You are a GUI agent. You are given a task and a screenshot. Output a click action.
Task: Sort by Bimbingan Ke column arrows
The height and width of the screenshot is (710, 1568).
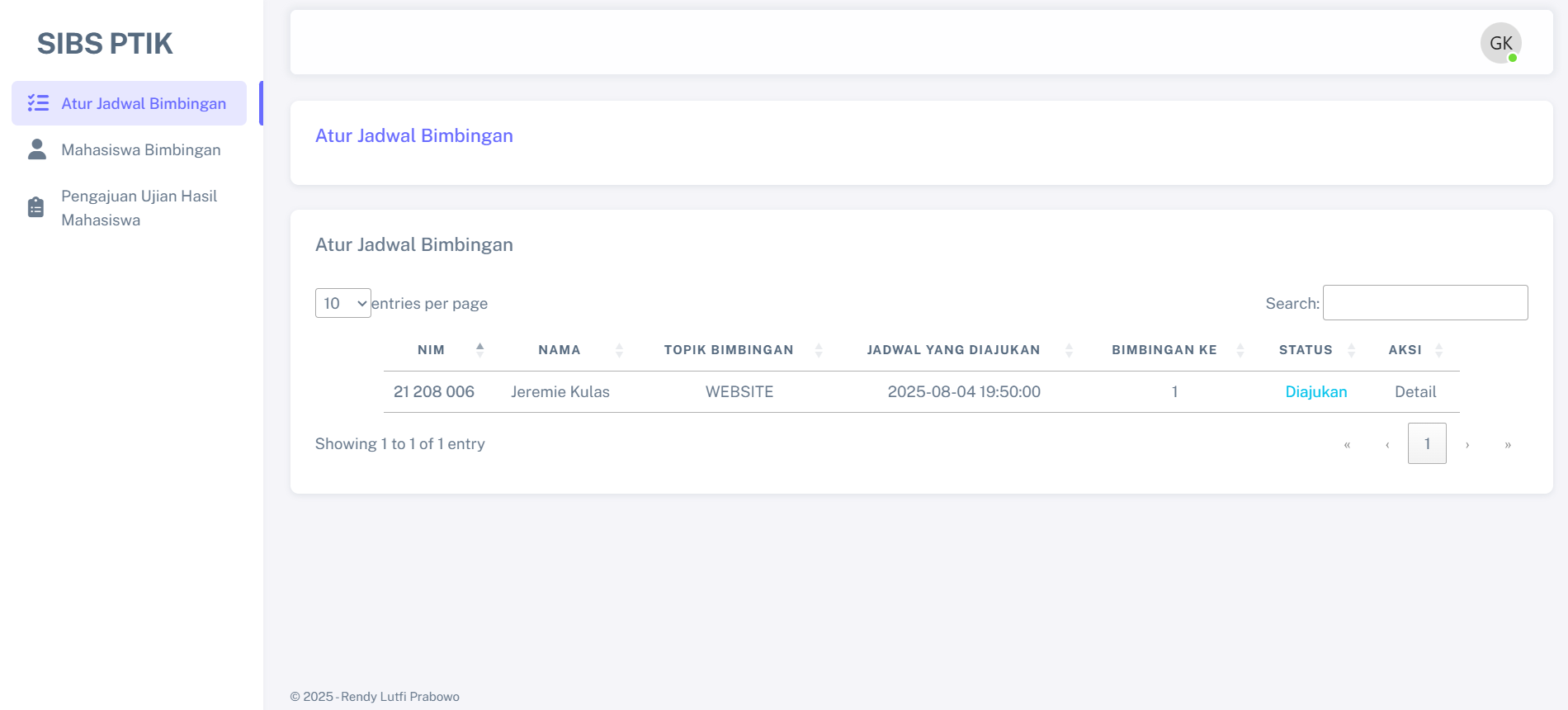(1240, 350)
